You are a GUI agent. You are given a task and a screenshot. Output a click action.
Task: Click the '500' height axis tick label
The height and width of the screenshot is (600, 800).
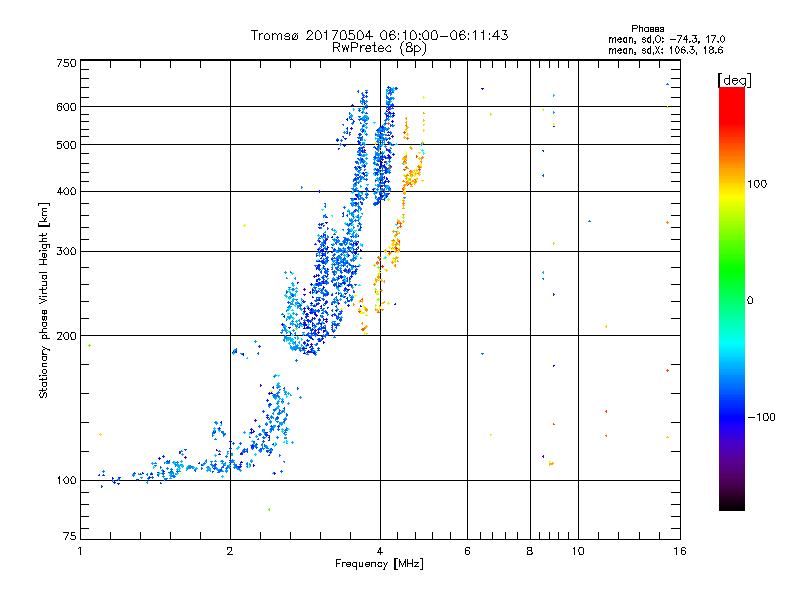point(67,145)
